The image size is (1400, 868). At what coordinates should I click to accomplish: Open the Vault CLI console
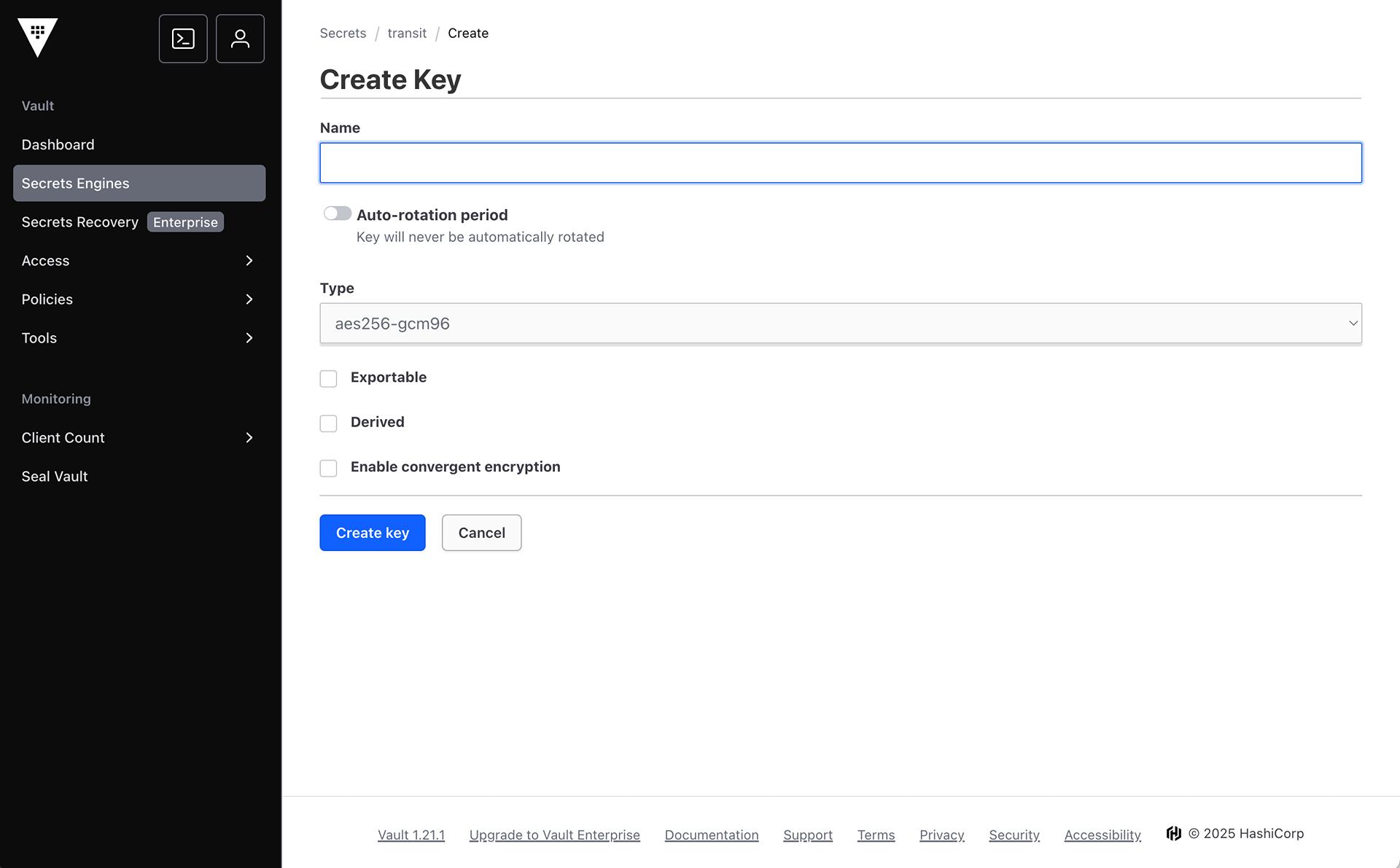(x=182, y=38)
